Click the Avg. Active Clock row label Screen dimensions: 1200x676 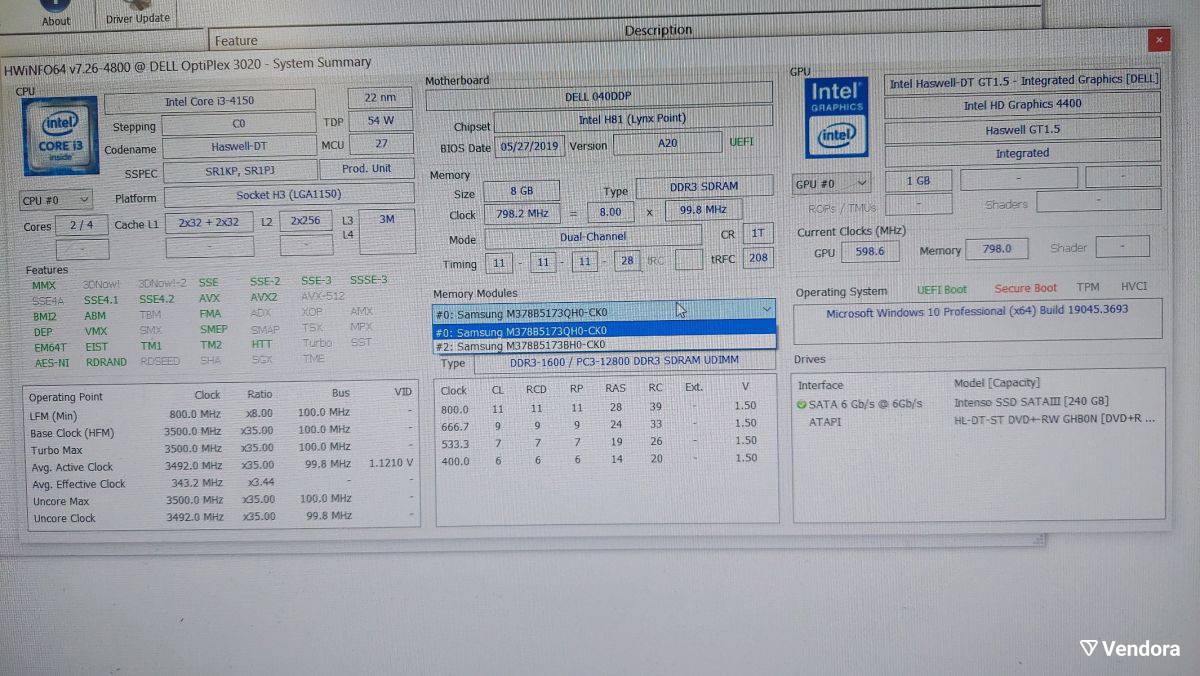click(72, 467)
